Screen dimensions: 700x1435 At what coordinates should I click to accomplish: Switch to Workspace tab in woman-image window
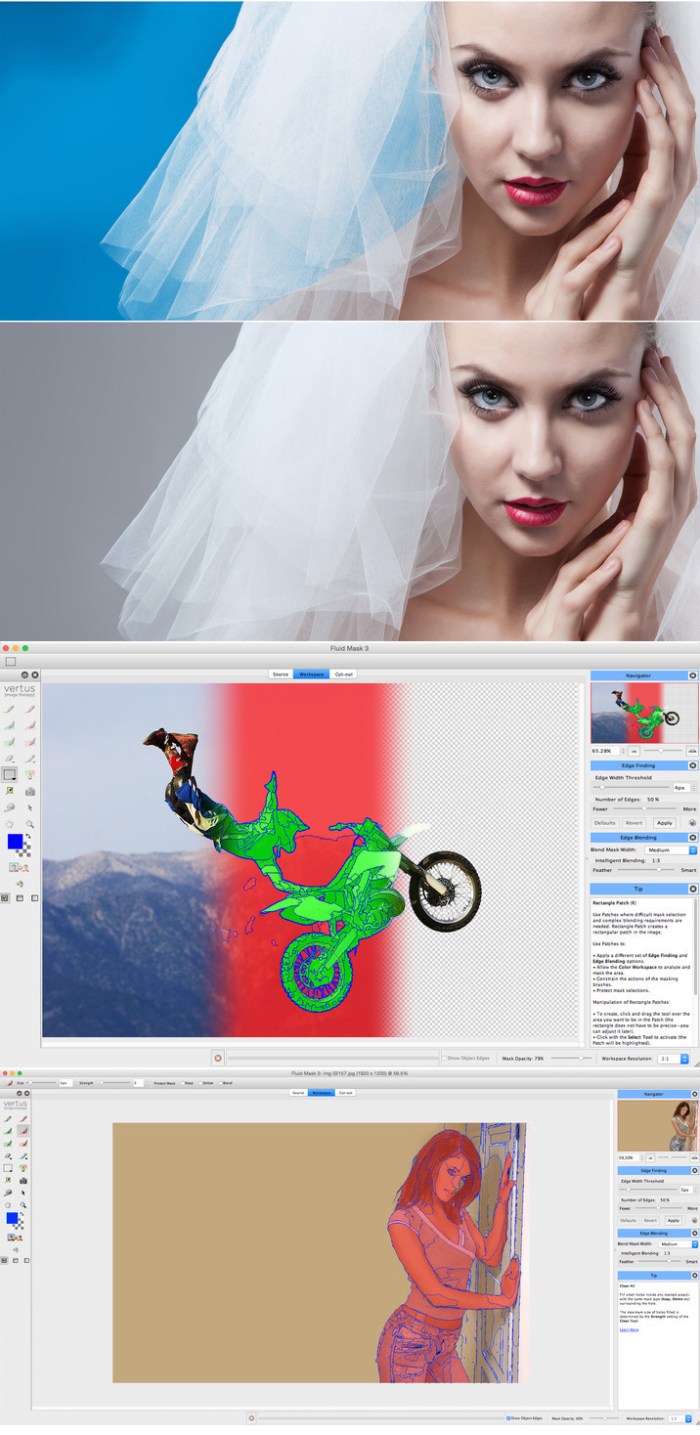[320, 1093]
